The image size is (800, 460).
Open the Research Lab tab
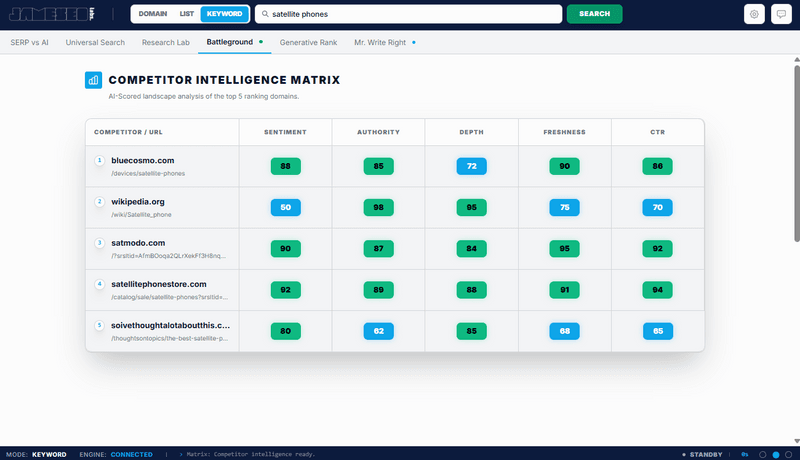point(166,42)
